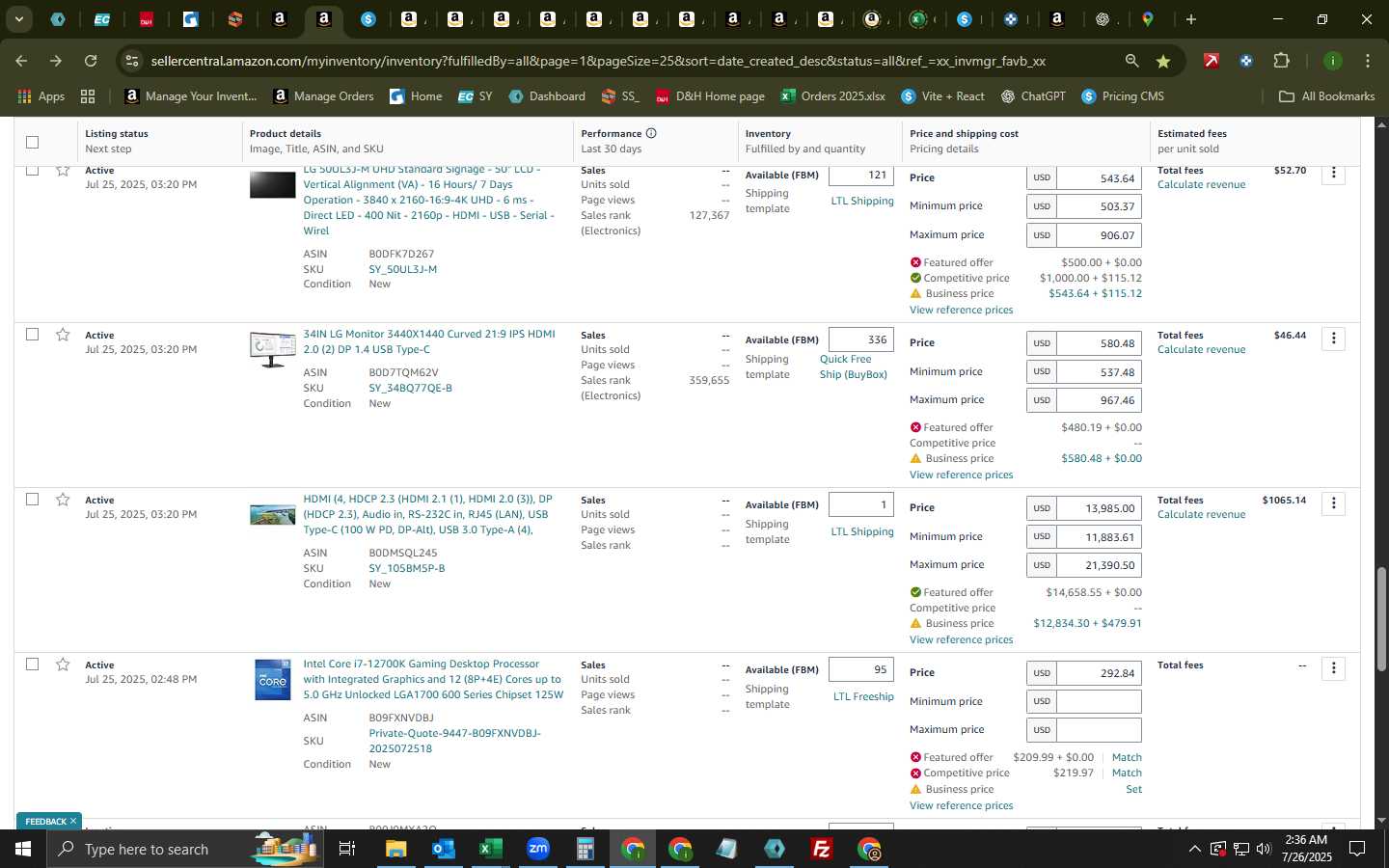Open Pricing CMS bookmark
This screenshot has width=1389, height=868.
(1123, 96)
